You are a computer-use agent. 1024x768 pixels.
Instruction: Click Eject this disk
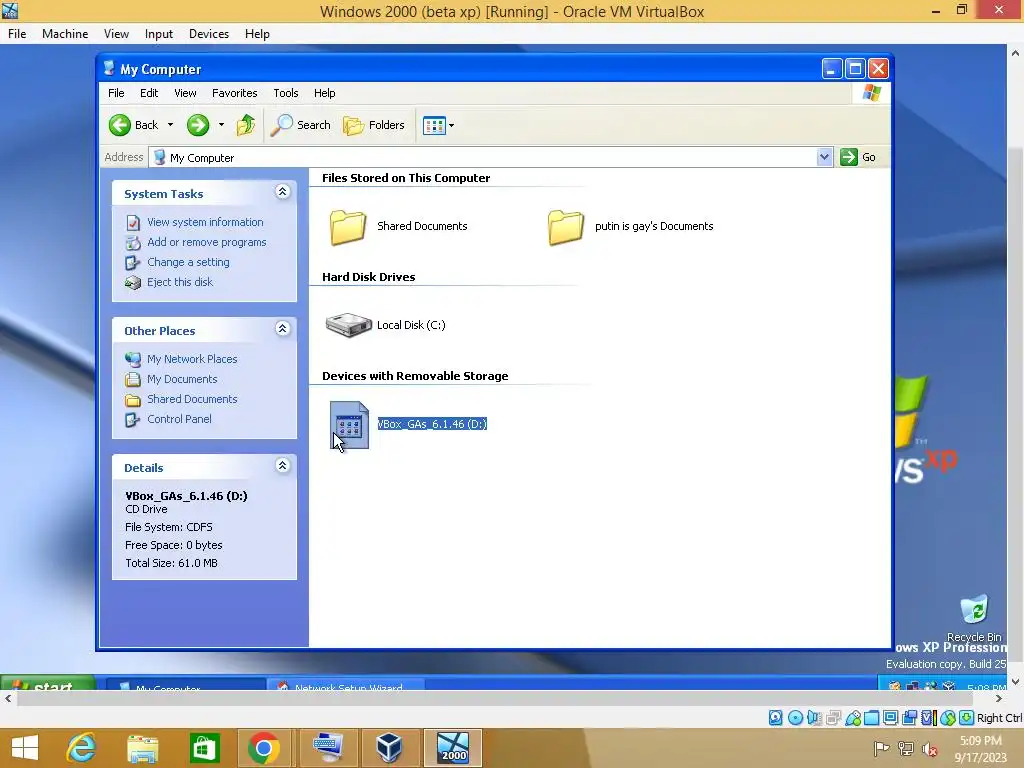coord(180,282)
